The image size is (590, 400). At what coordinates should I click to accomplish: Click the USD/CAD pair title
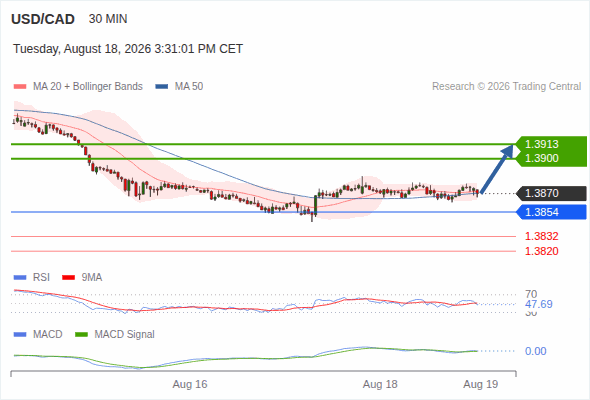(43, 19)
